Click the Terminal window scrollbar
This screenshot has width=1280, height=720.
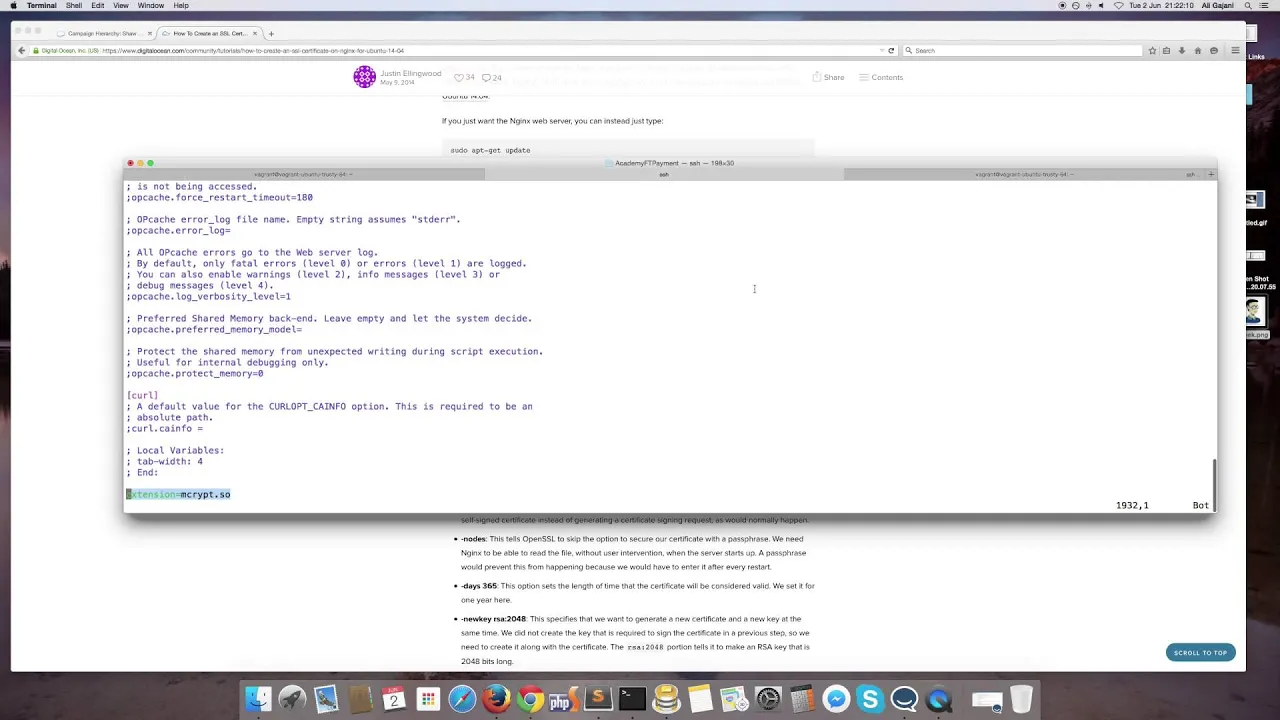[1214, 484]
